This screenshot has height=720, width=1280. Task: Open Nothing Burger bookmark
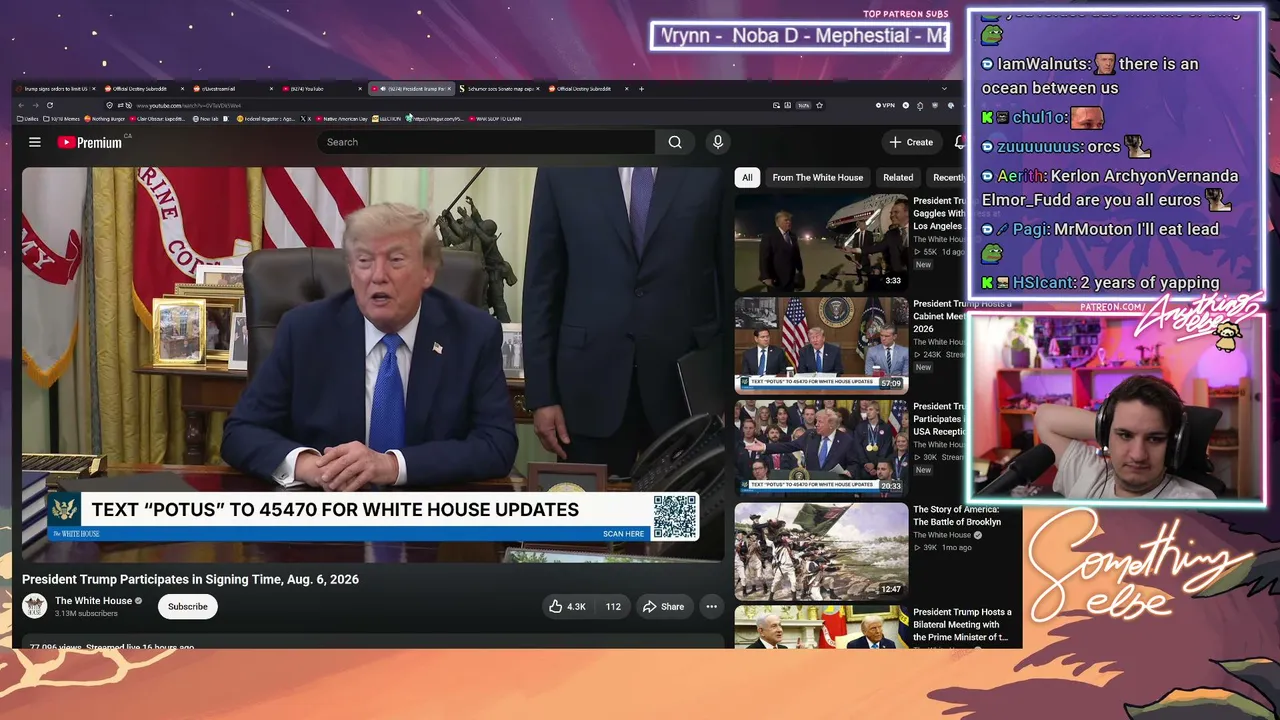click(105, 118)
